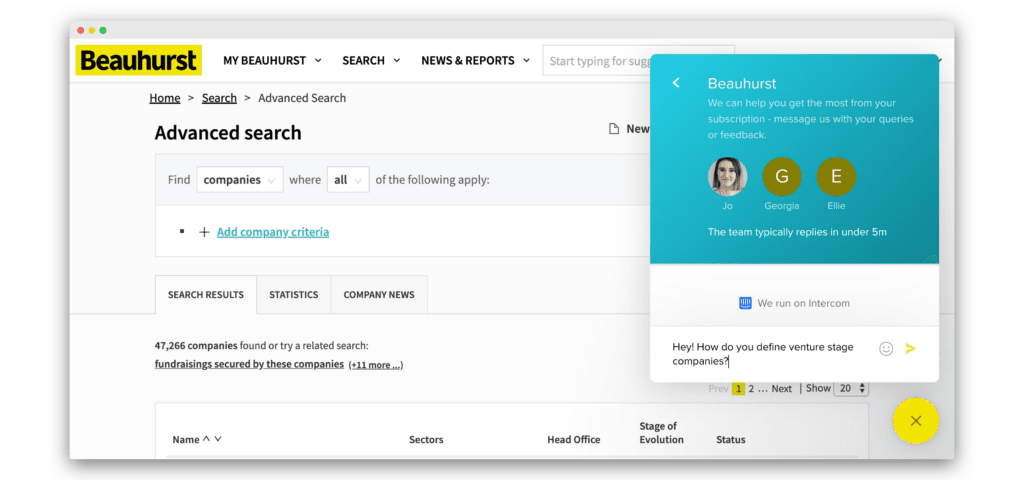The image size is (1024, 480).
Task: Click the Beauhurst yellow logo
Action: [x=138, y=60]
